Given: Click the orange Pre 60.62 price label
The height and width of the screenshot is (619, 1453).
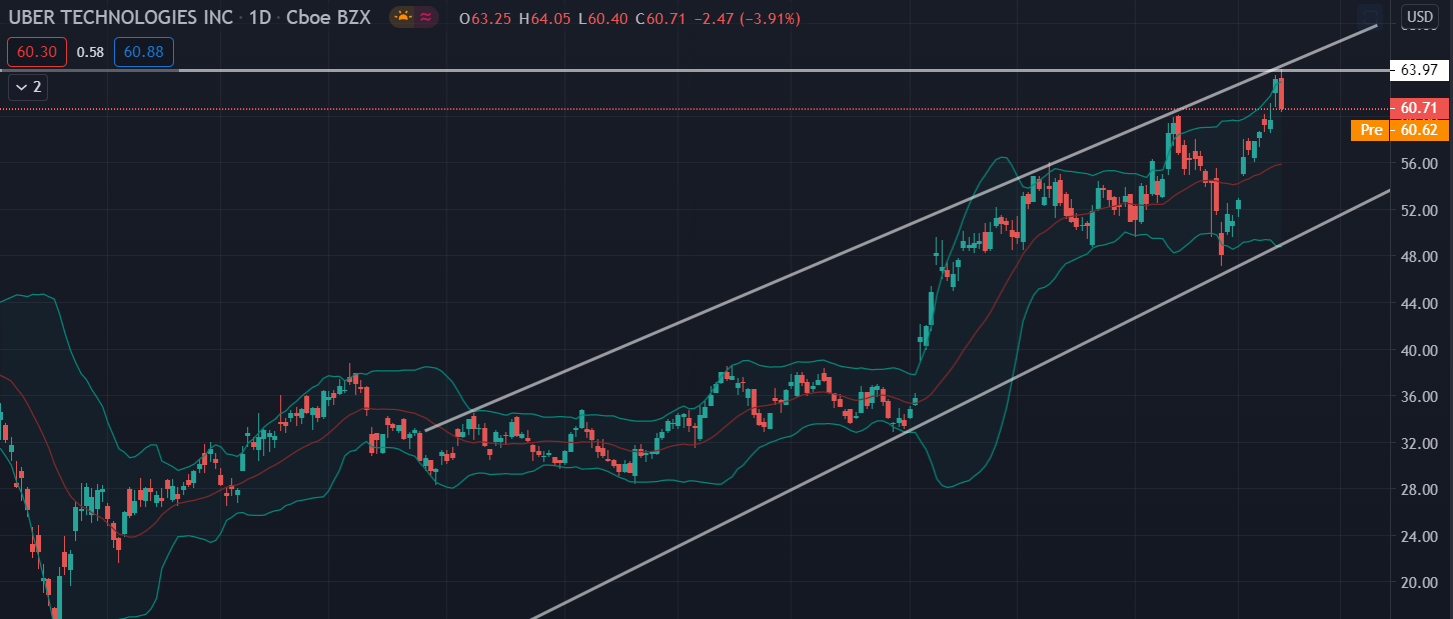Looking at the screenshot, I should [x=1399, y=130].
